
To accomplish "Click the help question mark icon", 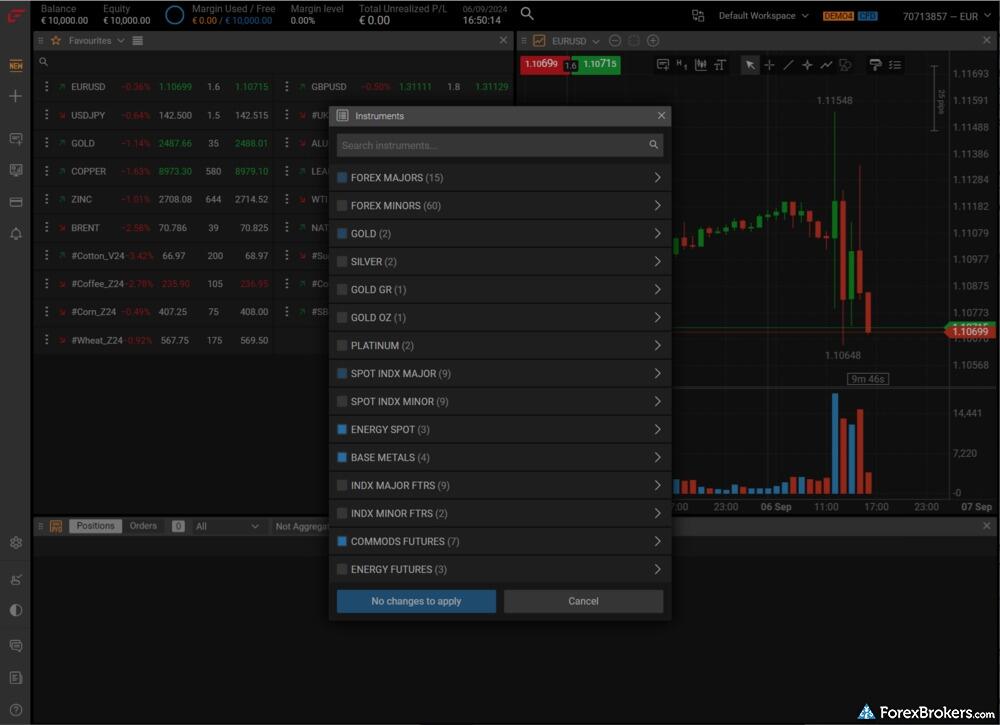I will pyautogui.click(x=15, y=711).
